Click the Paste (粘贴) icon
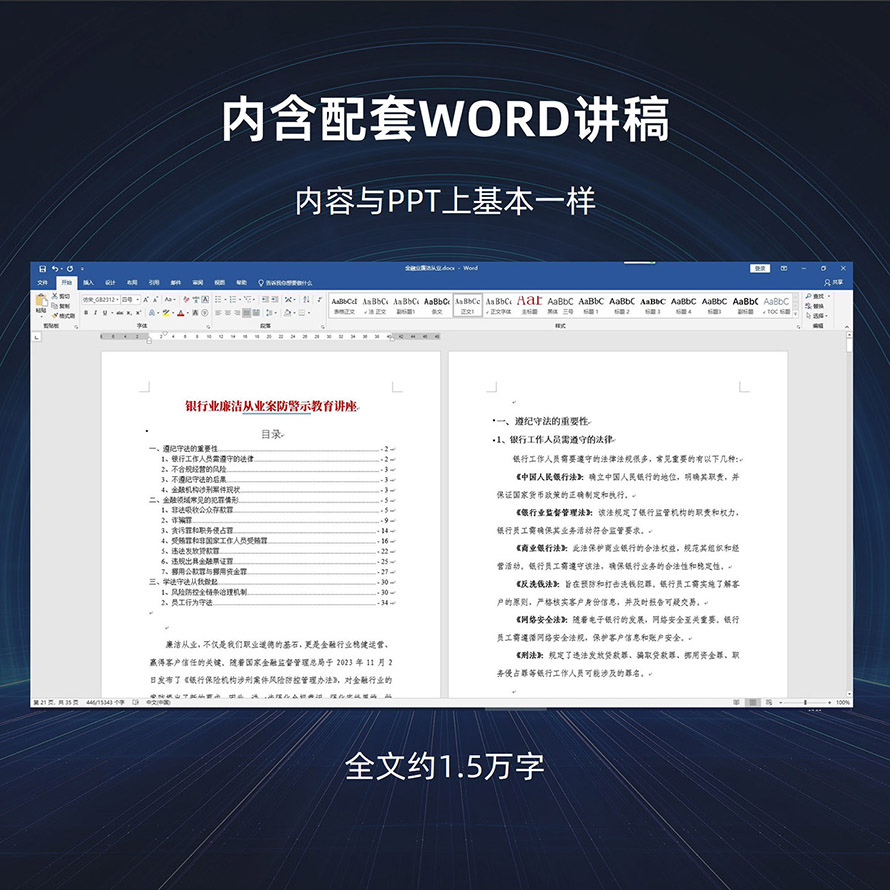The height and width of the screenshot is (890, 890). click(41, 303)
